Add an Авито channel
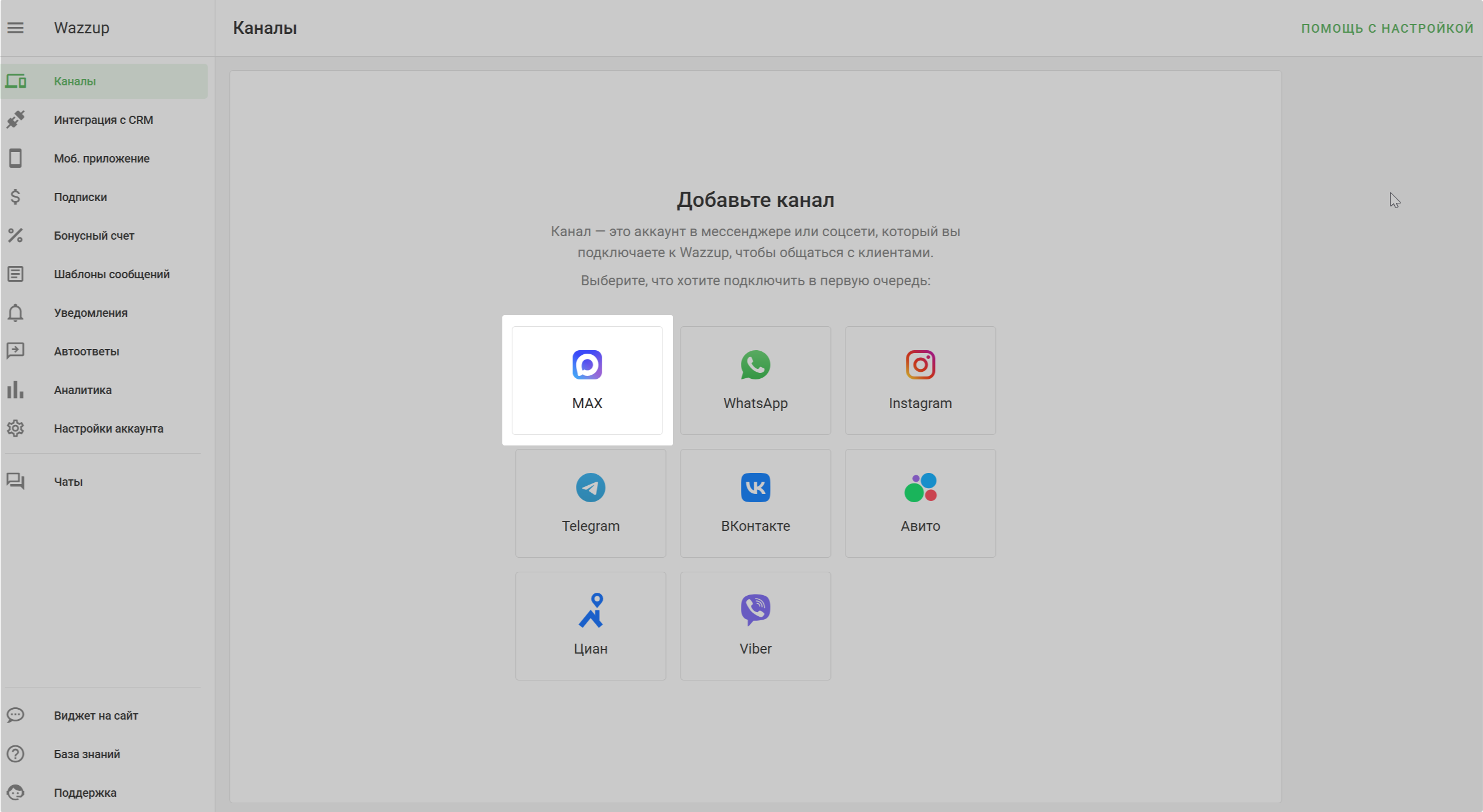 click(920, 503)
